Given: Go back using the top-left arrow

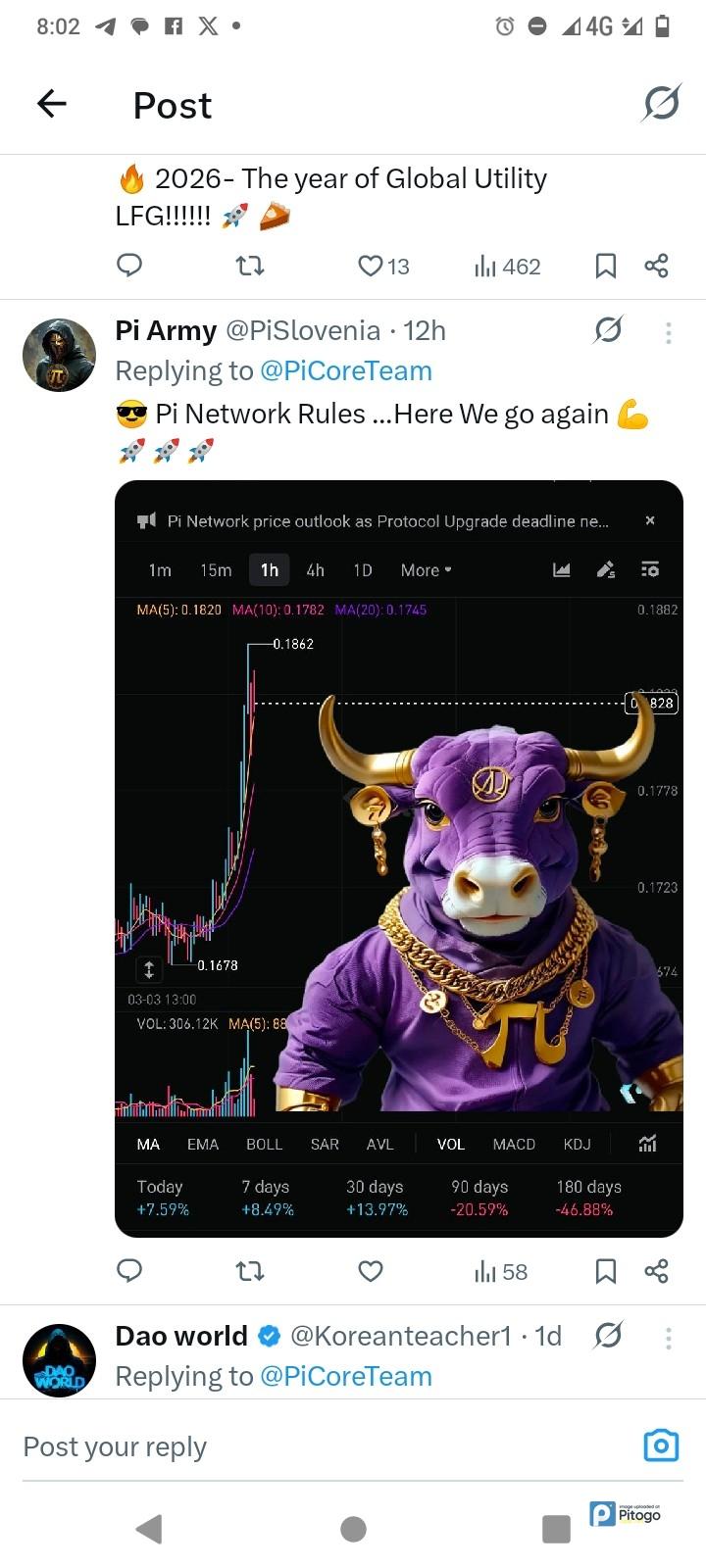Looking at the screenshot, I should click(x=51, y=103).
